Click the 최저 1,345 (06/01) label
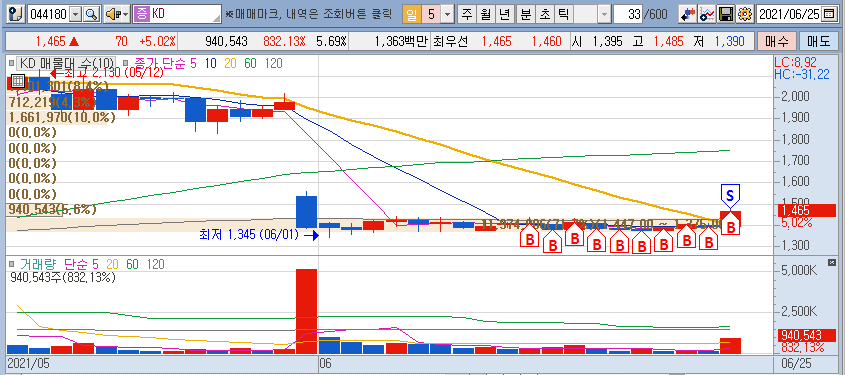The width and height of the screenshot is (845, 375). (249, 235)
